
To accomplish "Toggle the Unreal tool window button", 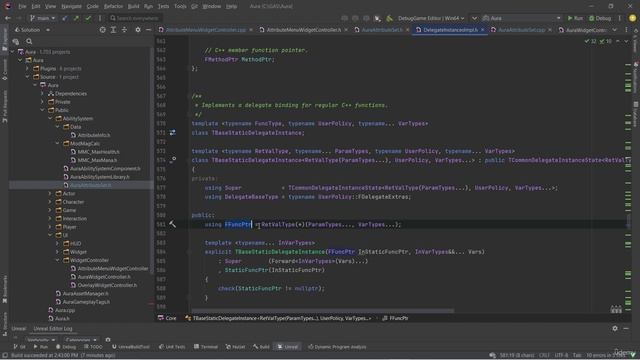I will click(288, 347).
